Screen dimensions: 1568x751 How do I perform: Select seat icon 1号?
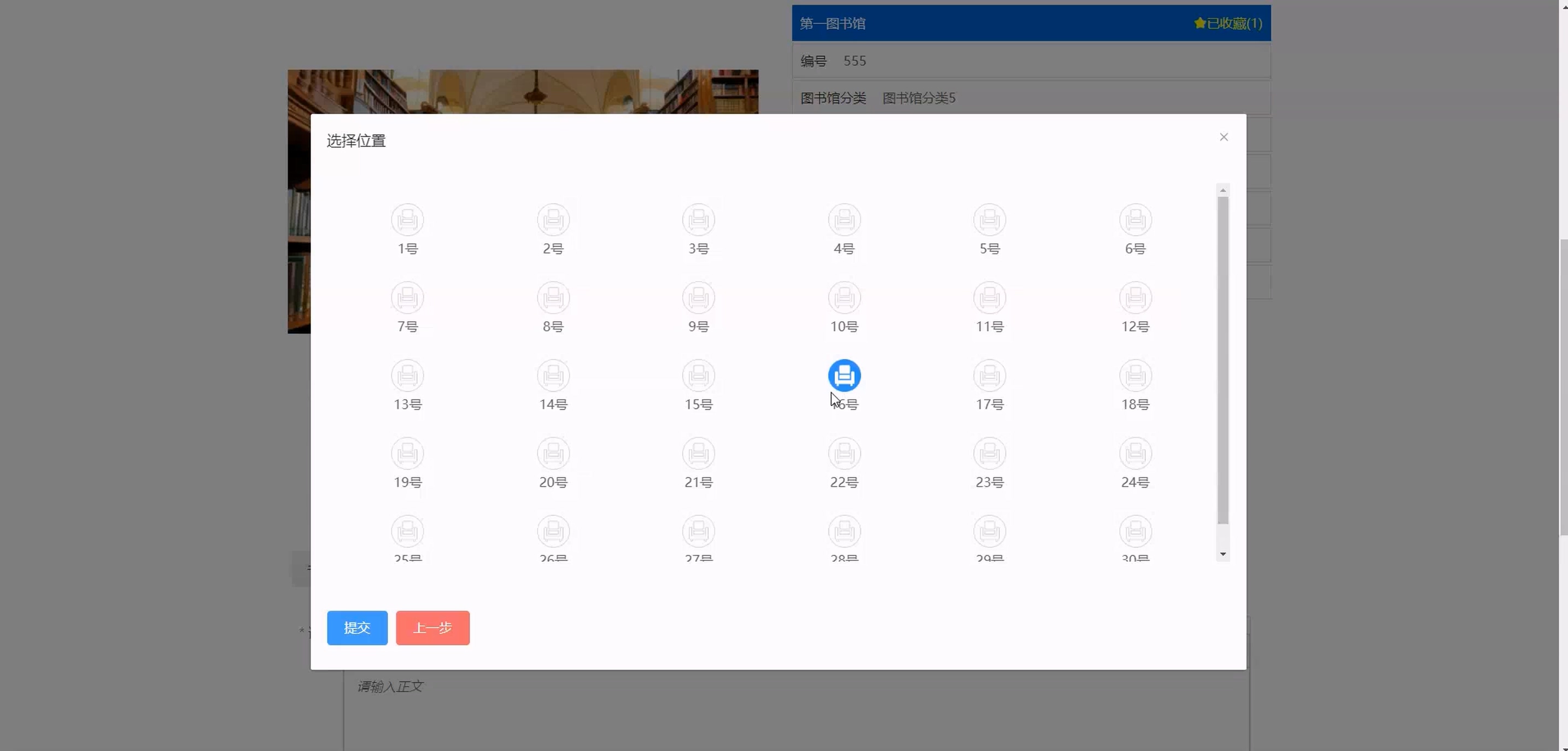tap(407, 220)
